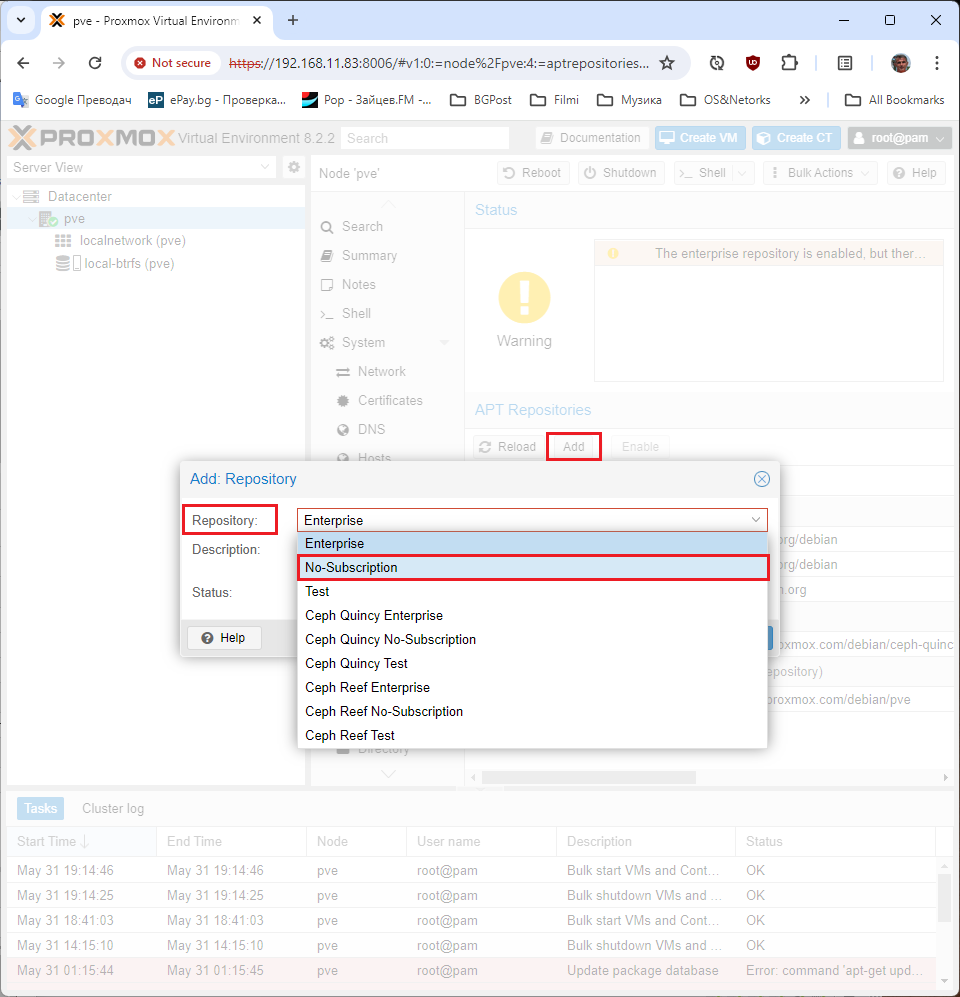Select the Tasks tab

40,808
